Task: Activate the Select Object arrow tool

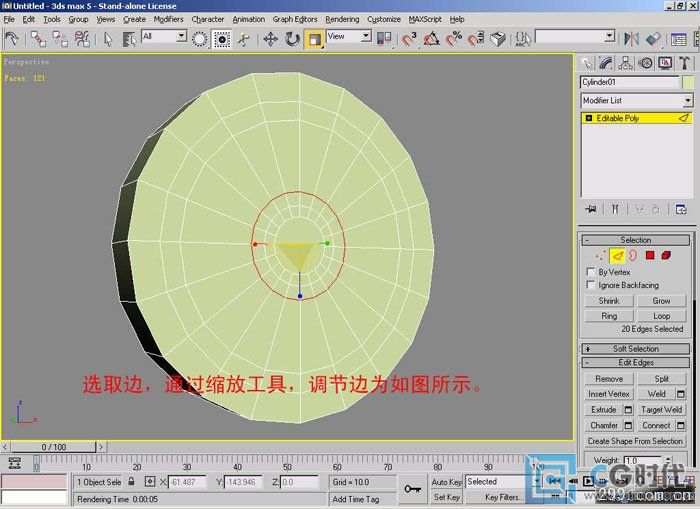Action: [x=108, y=39]
